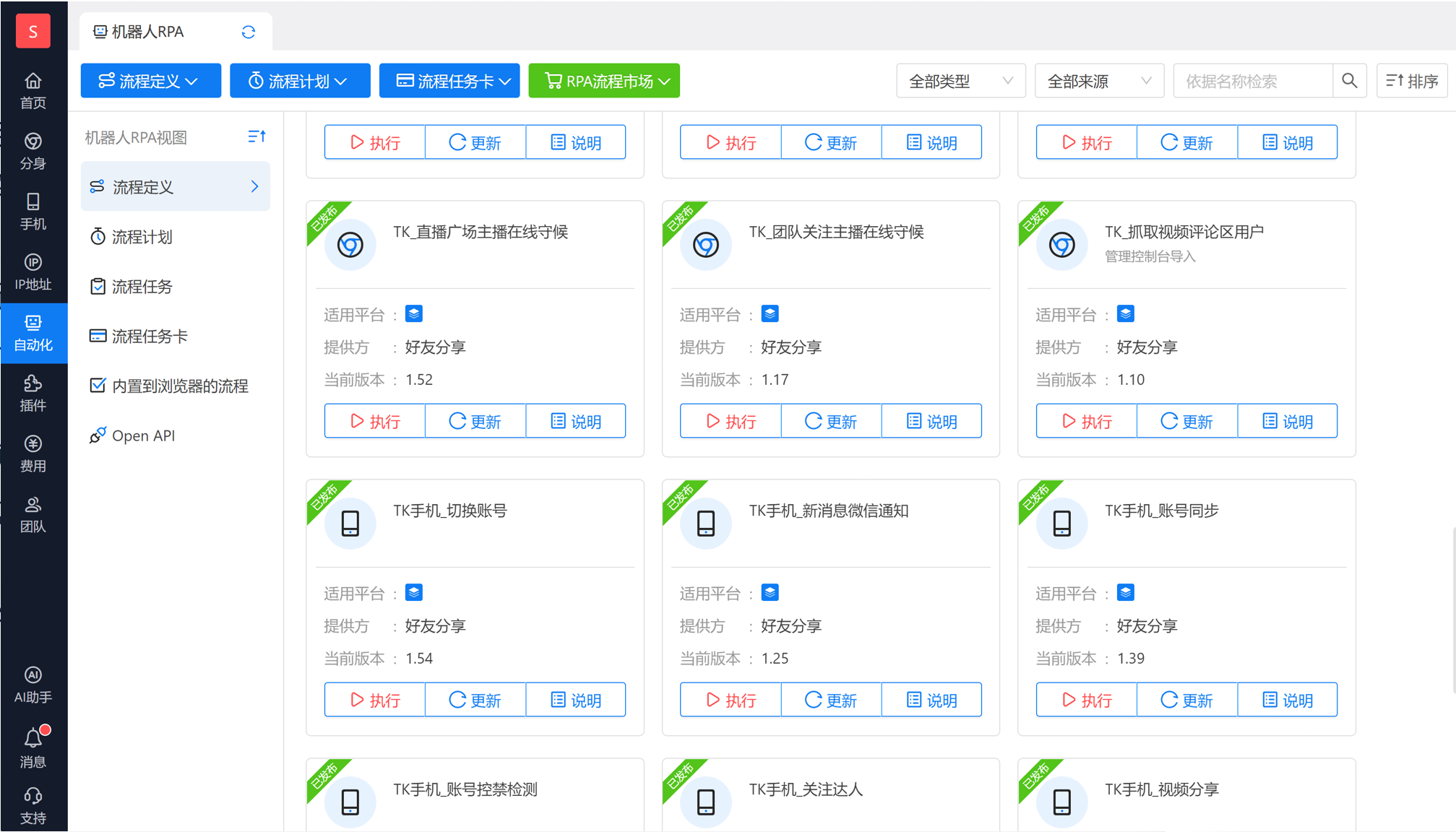The image size is (1456, 832).
Task: Click the phone icon of TK手机_切换账号
Action: click(350, 524)
